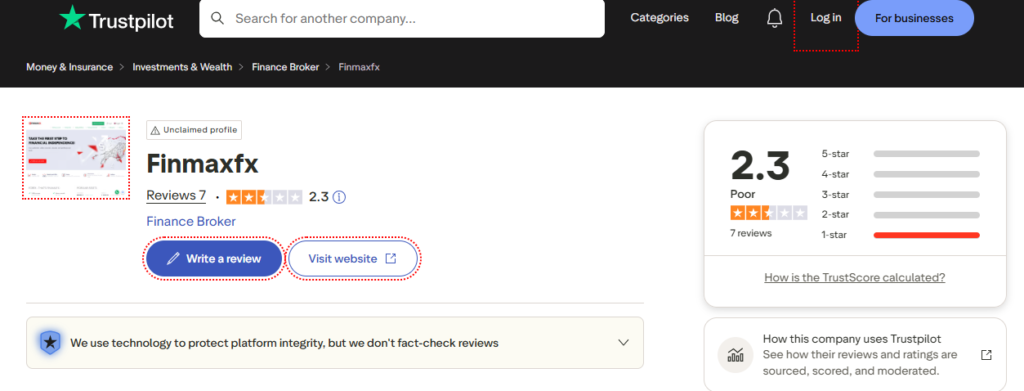Click the unclaimed profile warning icon

click(155, 130)
